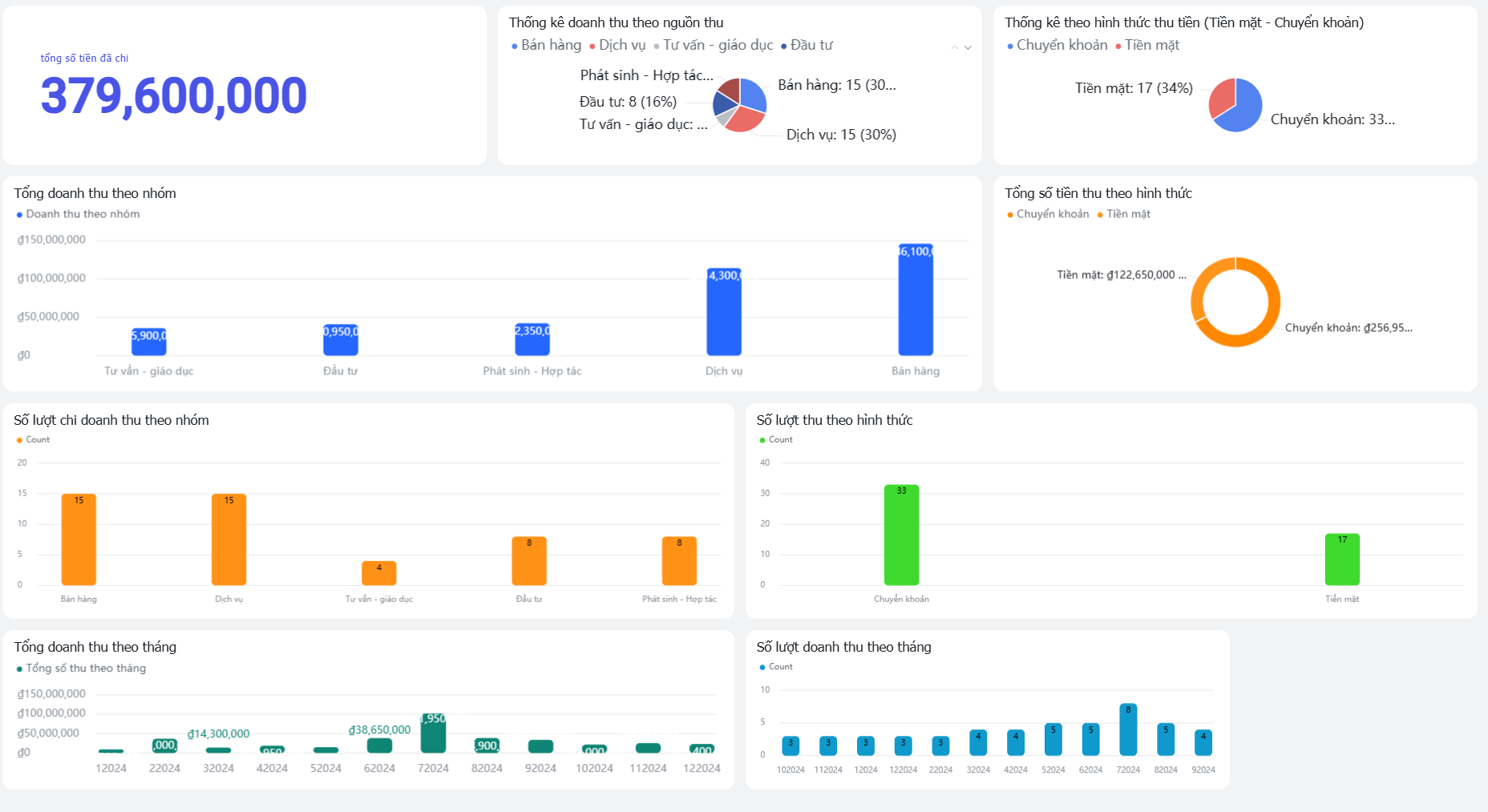Click 'Chuyển khoản: ₫256,95...' donut label

click(x=1348, y=328)
